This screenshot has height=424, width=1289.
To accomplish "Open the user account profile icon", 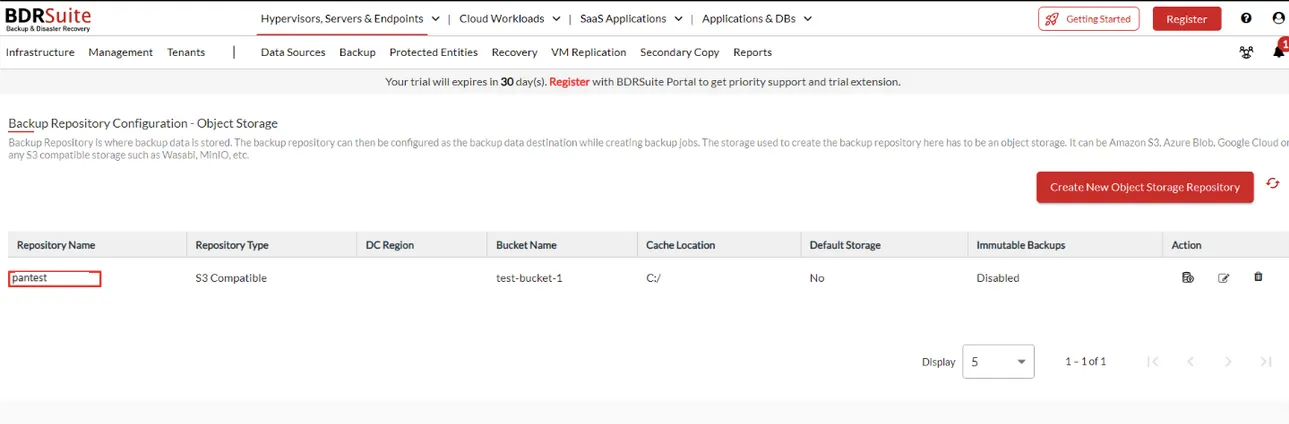I will coord(1278,18).
